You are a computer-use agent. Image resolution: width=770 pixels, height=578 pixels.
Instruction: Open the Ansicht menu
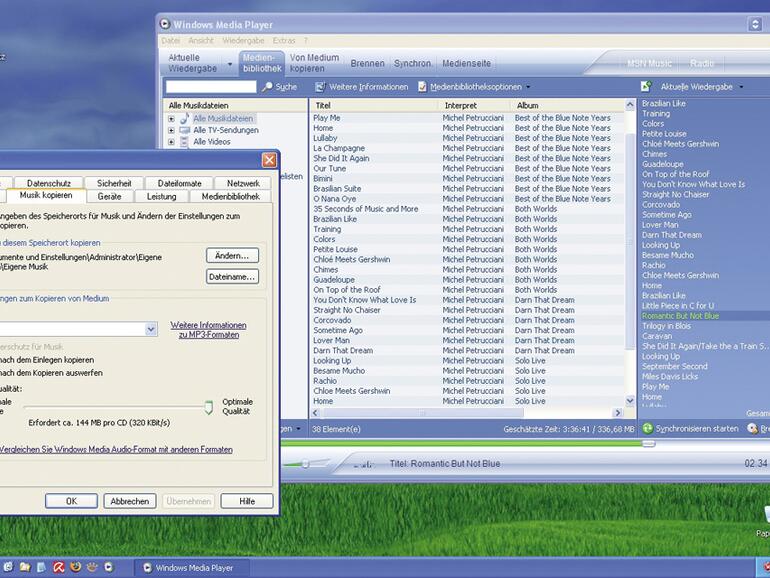point(201,40)
